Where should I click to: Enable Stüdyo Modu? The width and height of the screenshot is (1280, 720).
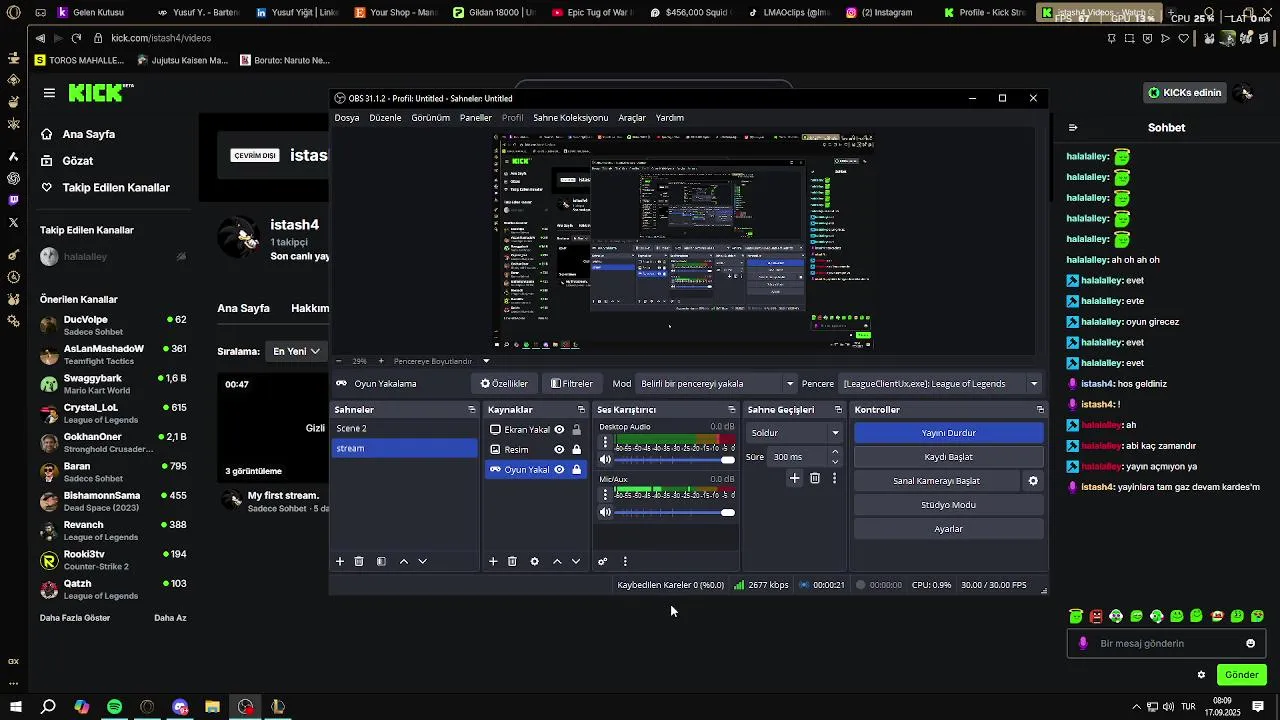(948, 505)
